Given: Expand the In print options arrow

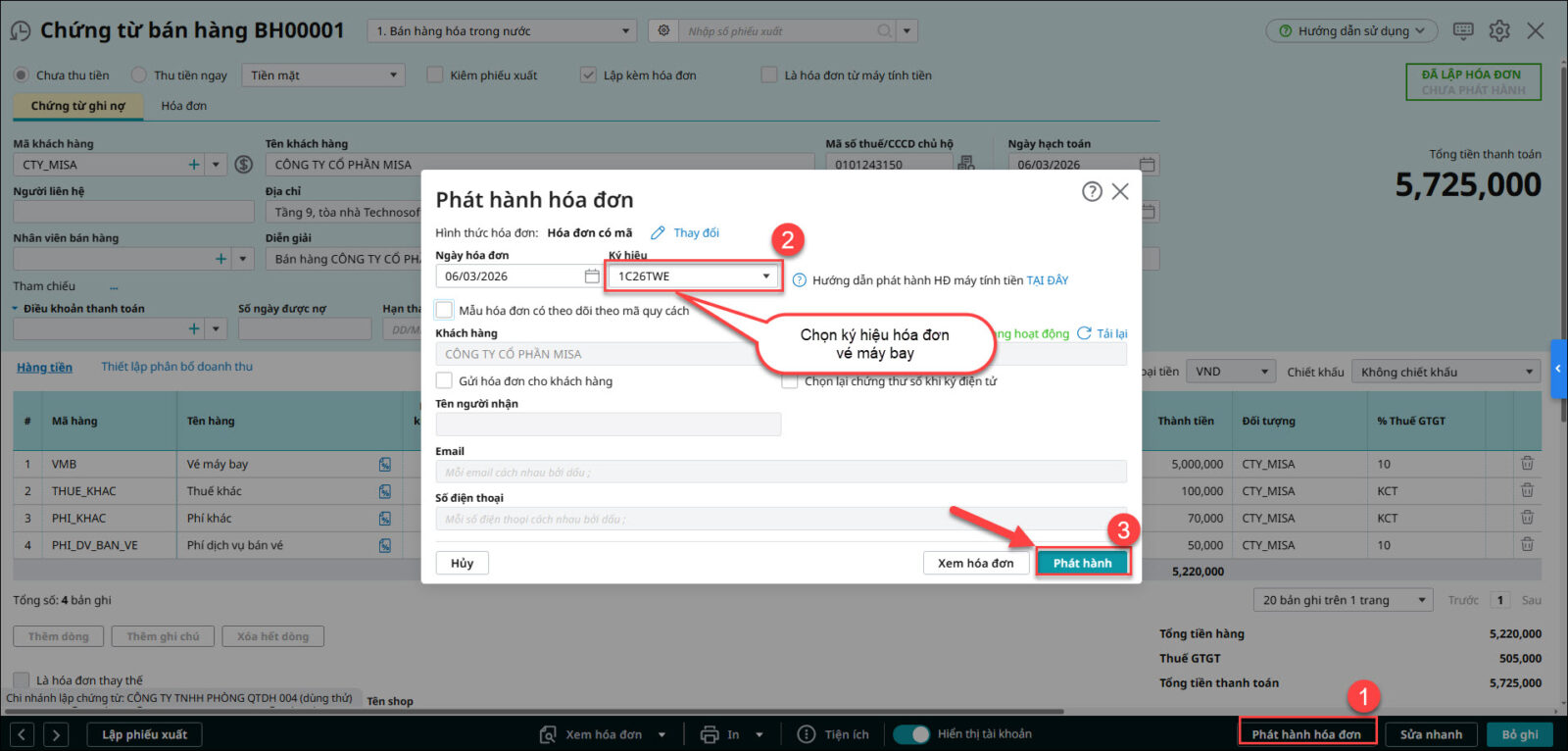Looking at the screenshot, I should (x=759, y=734).
